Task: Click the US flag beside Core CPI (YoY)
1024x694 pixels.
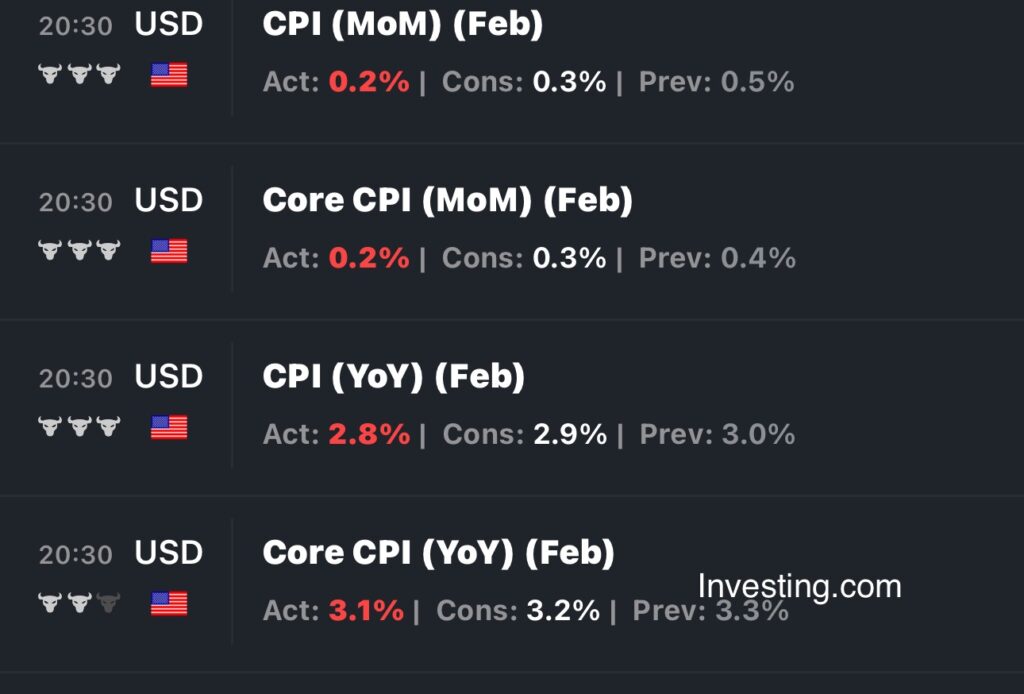Action: coord(169,603)
